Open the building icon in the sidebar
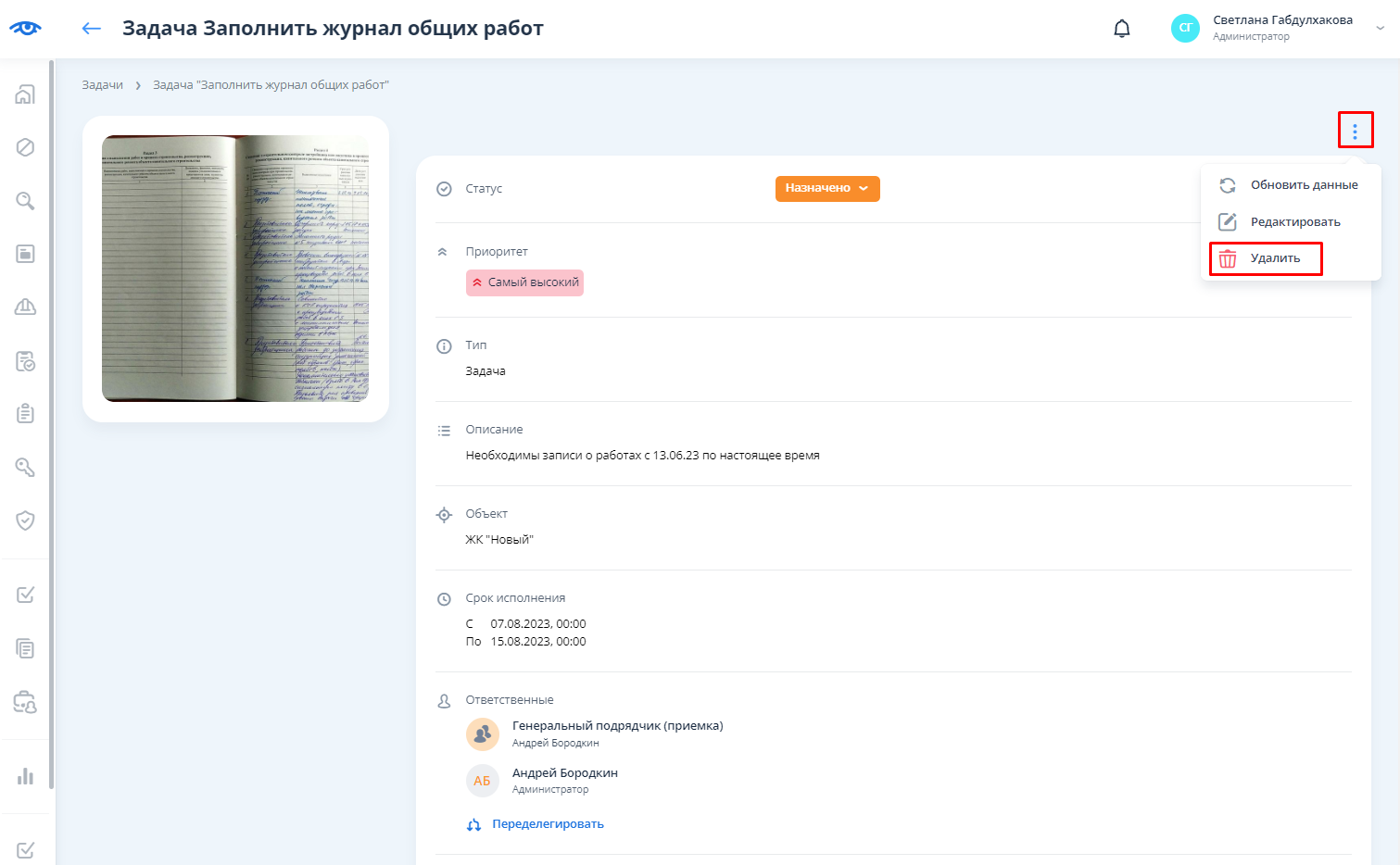Screen dimensions: 1400x865 tap(26, 94)
